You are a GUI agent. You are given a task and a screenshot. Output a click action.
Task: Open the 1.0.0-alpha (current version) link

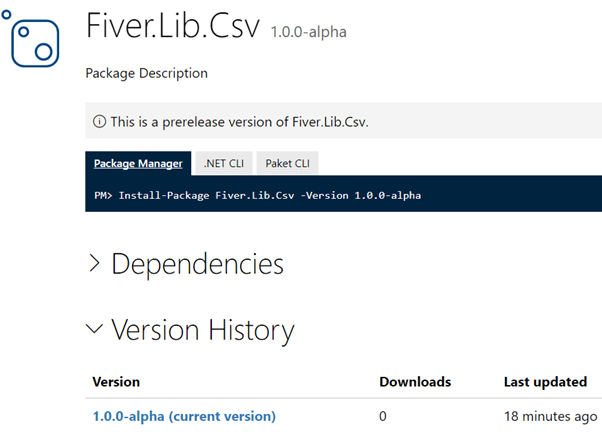point(184,416)
